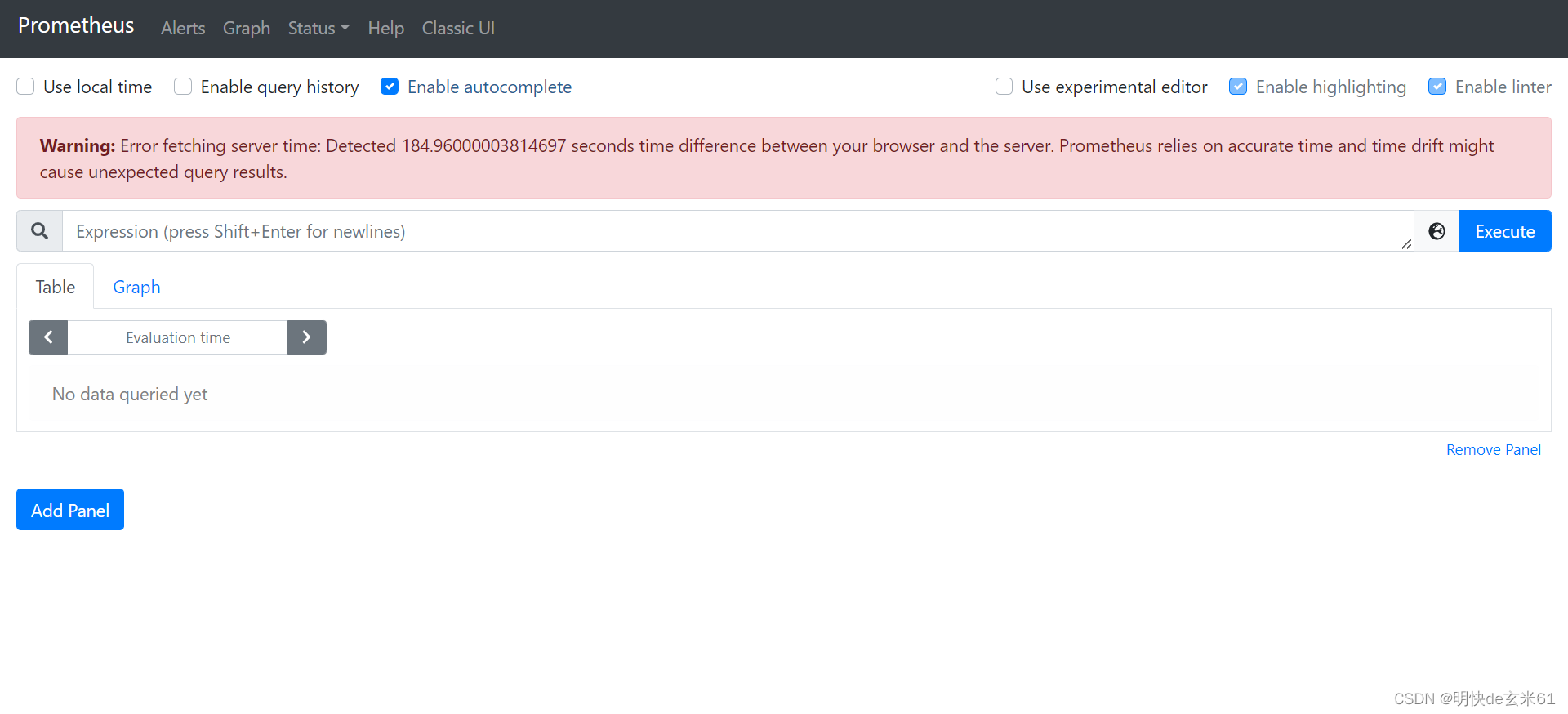Click the Evaluation time input field
1568x714 pixels.
point(178,337)
